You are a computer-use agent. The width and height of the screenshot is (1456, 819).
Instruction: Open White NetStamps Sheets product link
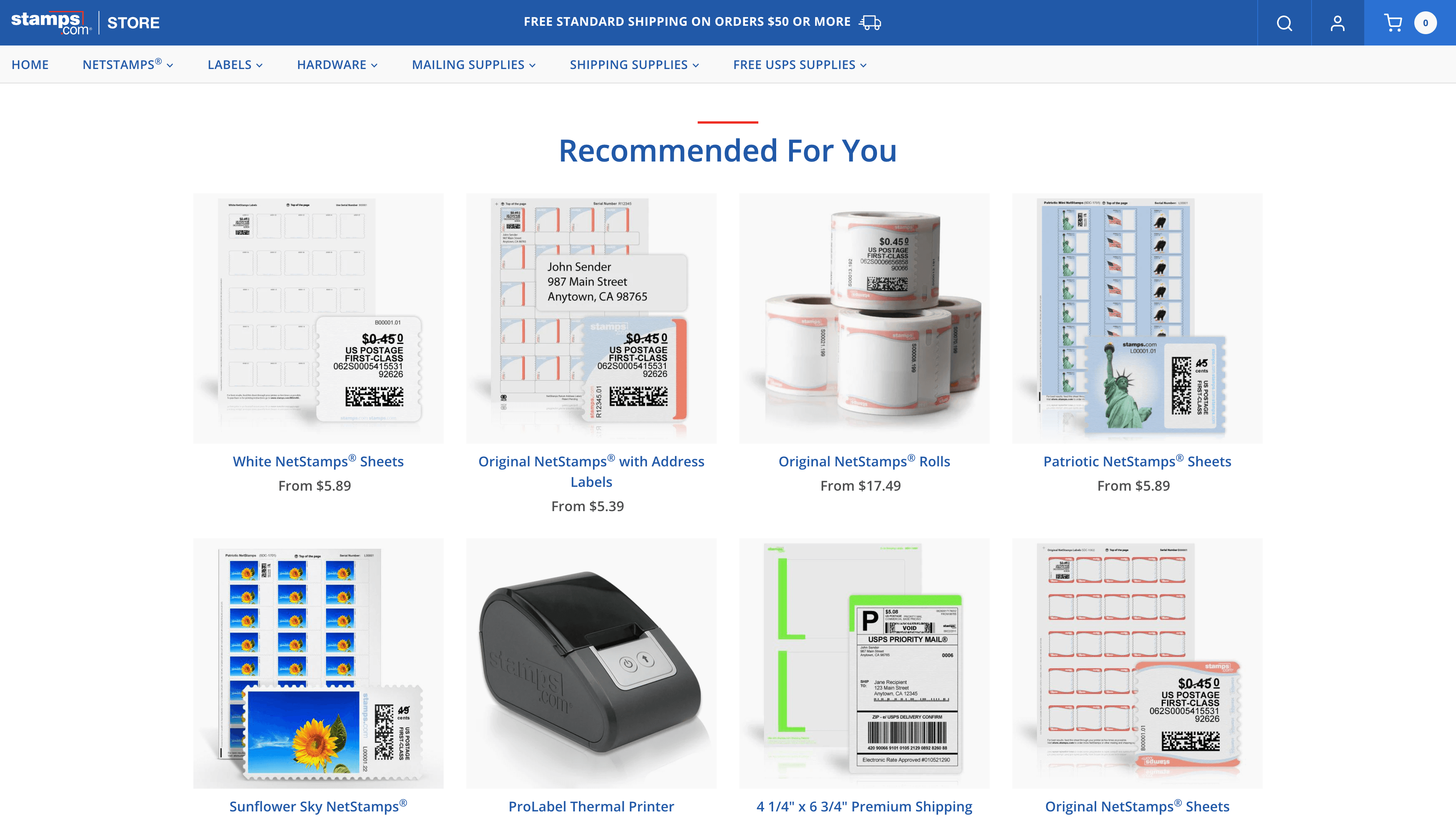[x=318, y=461]
